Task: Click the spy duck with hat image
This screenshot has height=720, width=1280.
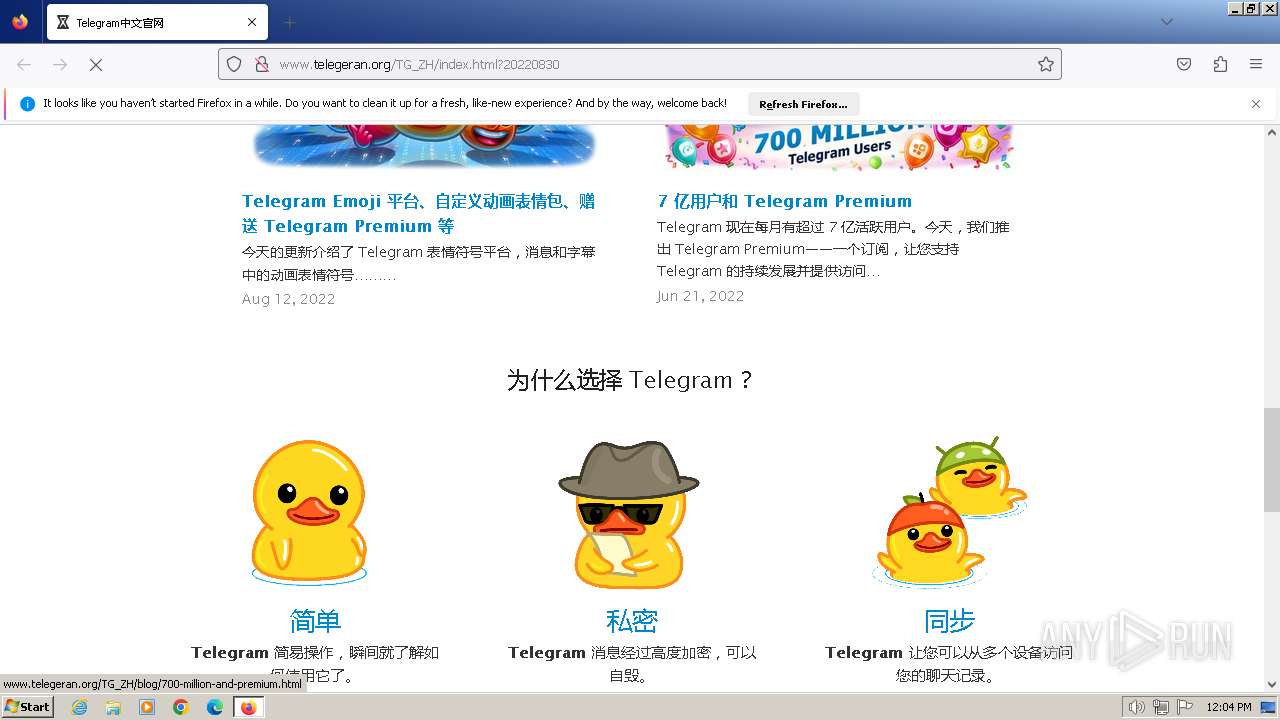Action: coord(629,514)
